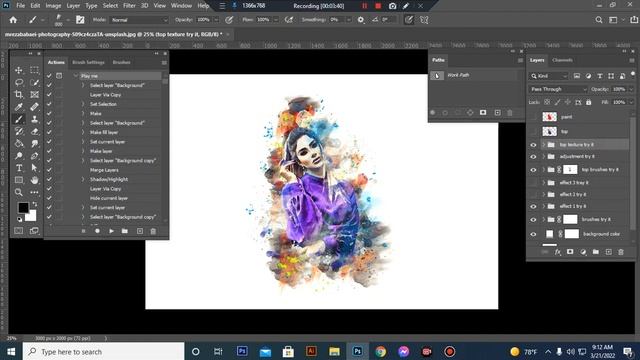Hide the 'adjustment try it' group
This screenshot has height=360, width=640.
533,157
